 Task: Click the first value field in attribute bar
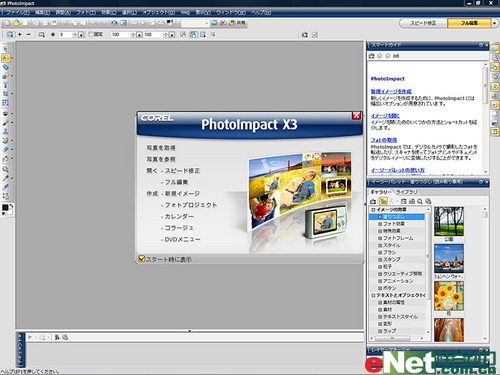[x=66, y=35]
